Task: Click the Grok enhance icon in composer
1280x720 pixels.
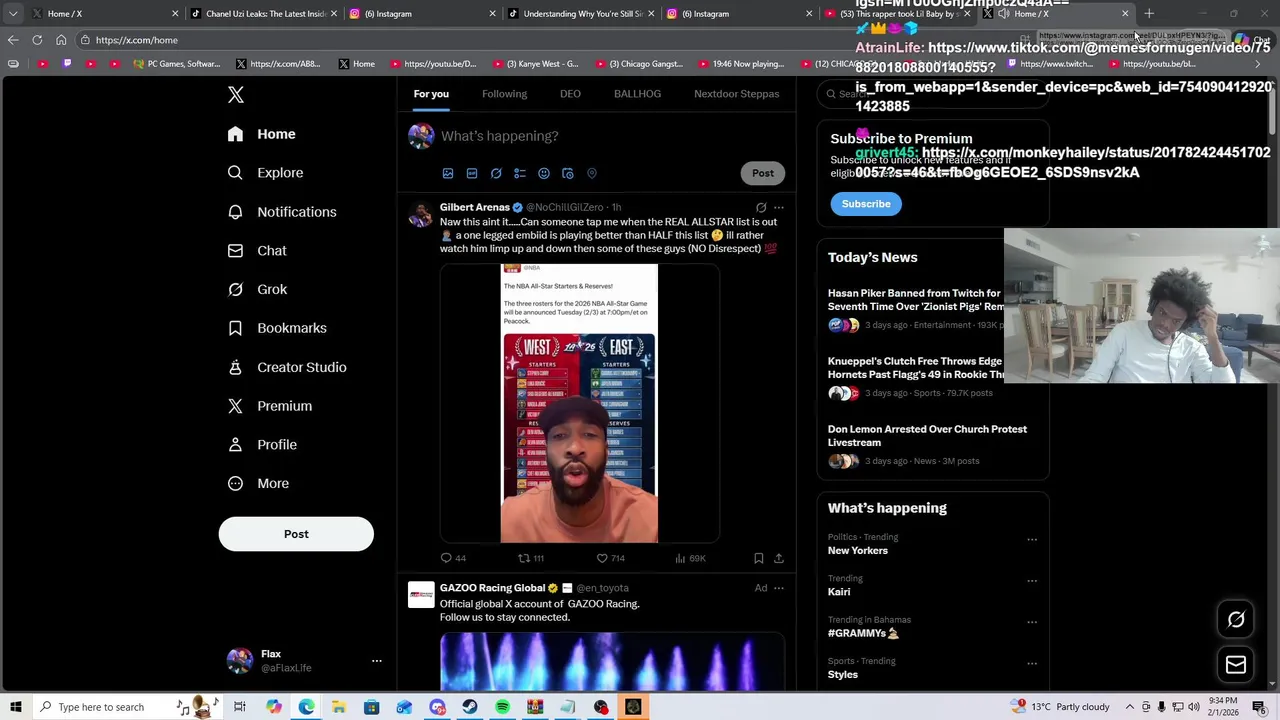Action: click(x=496, y=174)
